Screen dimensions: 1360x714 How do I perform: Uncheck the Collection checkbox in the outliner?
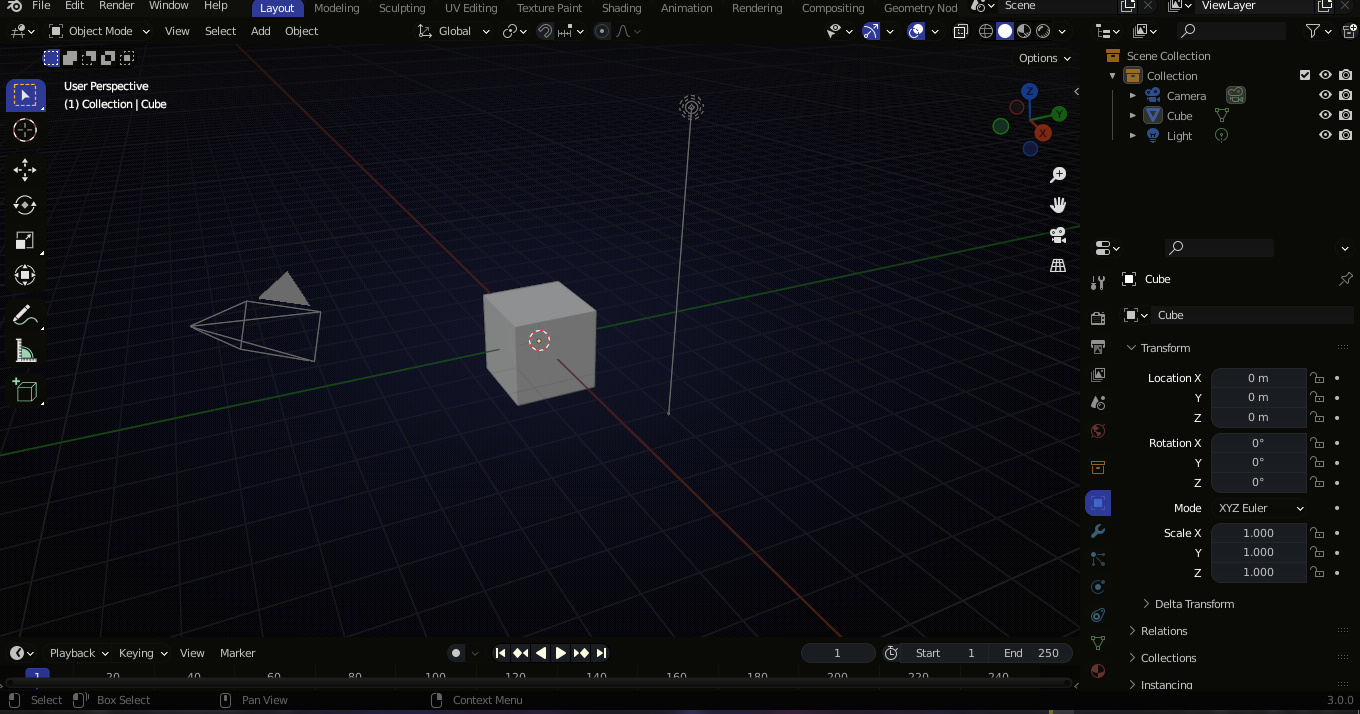coord(1305,74)
